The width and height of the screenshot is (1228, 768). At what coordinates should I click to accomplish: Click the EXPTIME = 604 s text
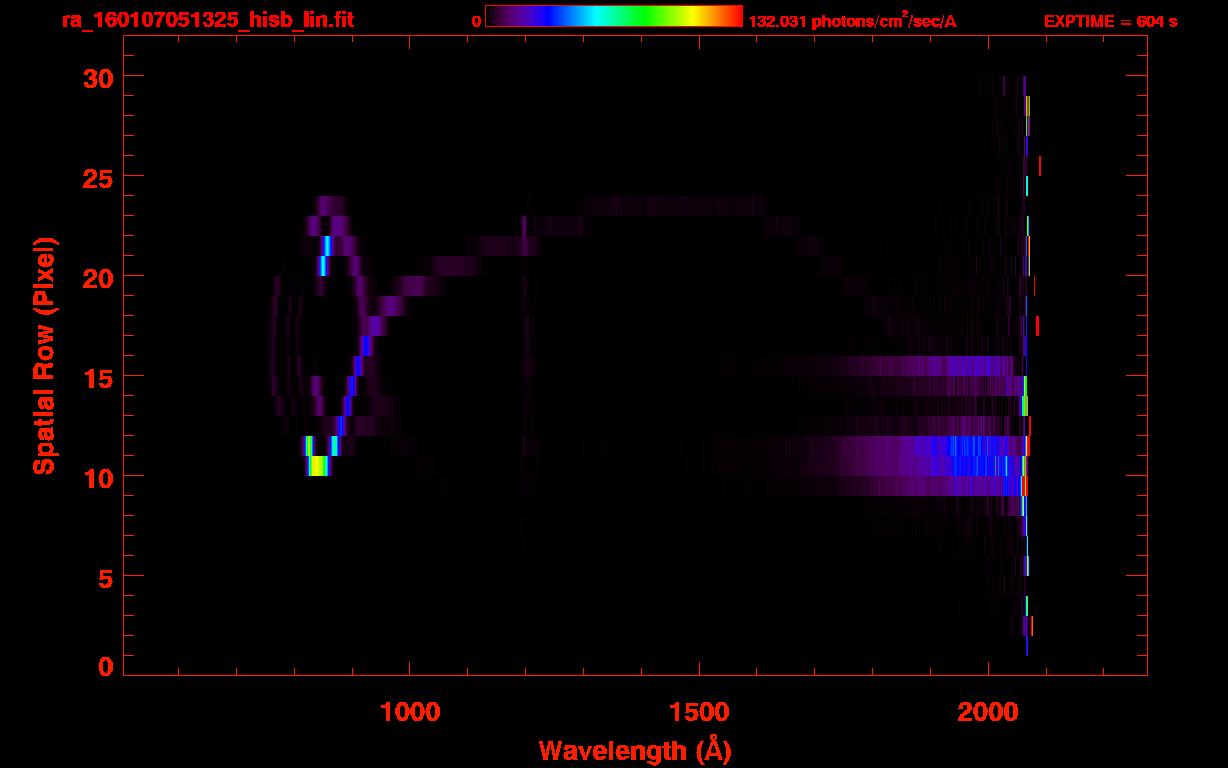coord(1110,21)
